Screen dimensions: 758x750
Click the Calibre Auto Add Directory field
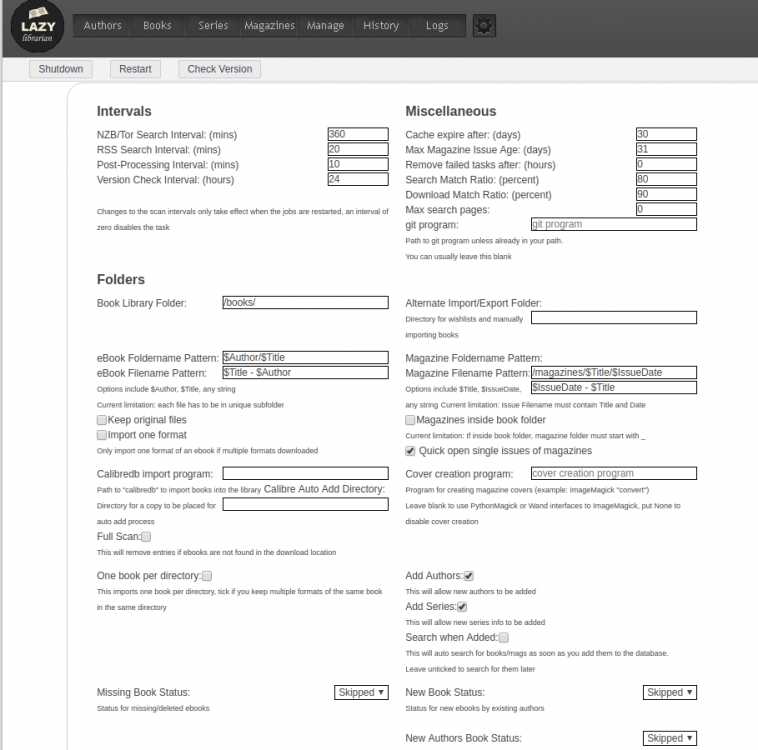[x=305, y=504]
